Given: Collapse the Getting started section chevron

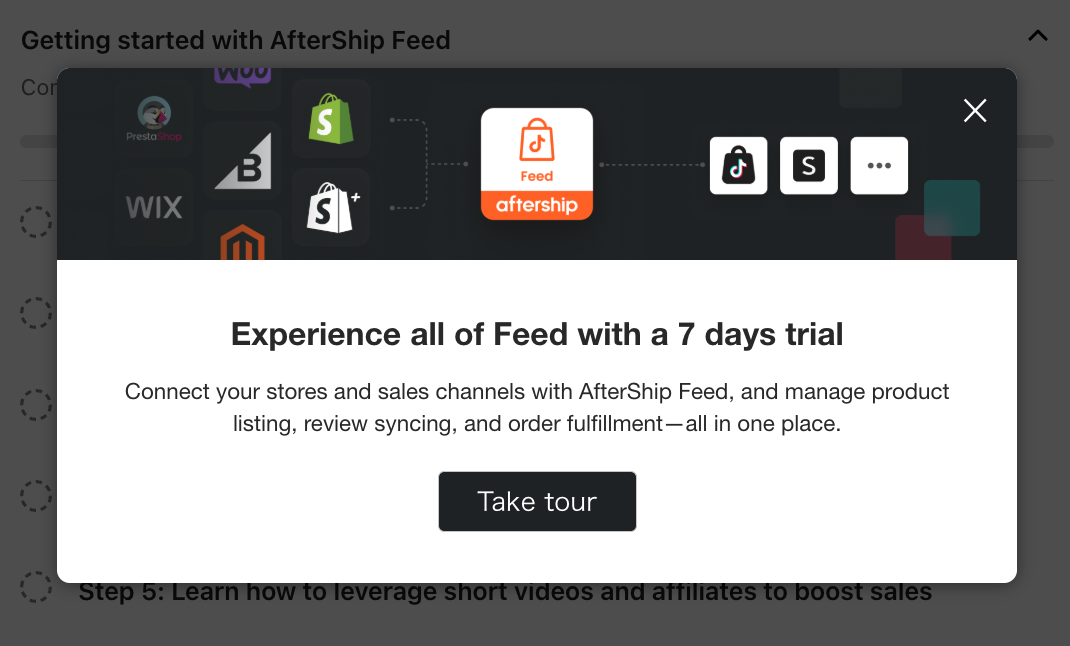Looking at the screenshot, I should pyautogui.click(x=1038, y=35).
